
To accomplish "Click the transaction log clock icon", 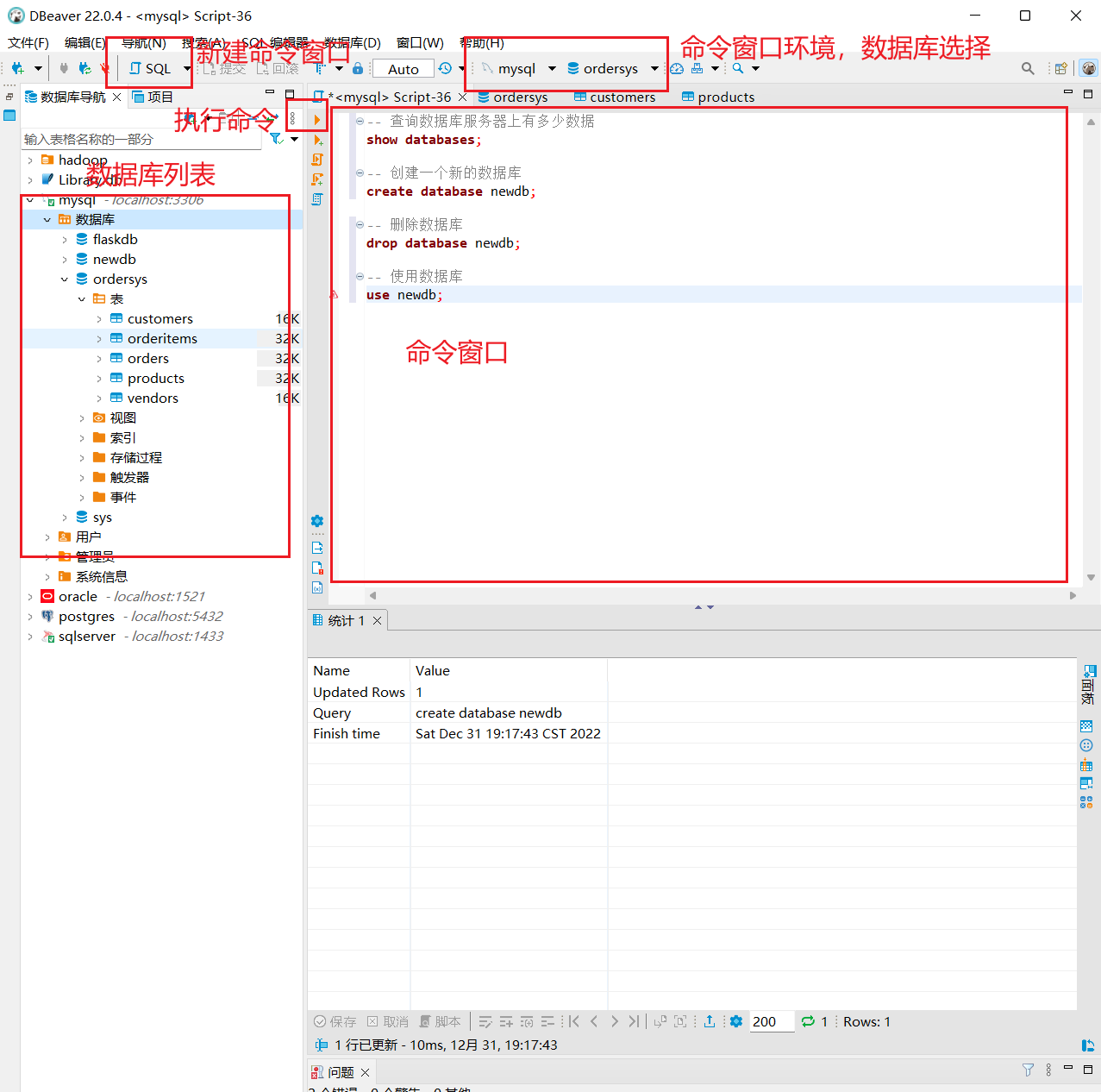I will click(x=445, y=68).
